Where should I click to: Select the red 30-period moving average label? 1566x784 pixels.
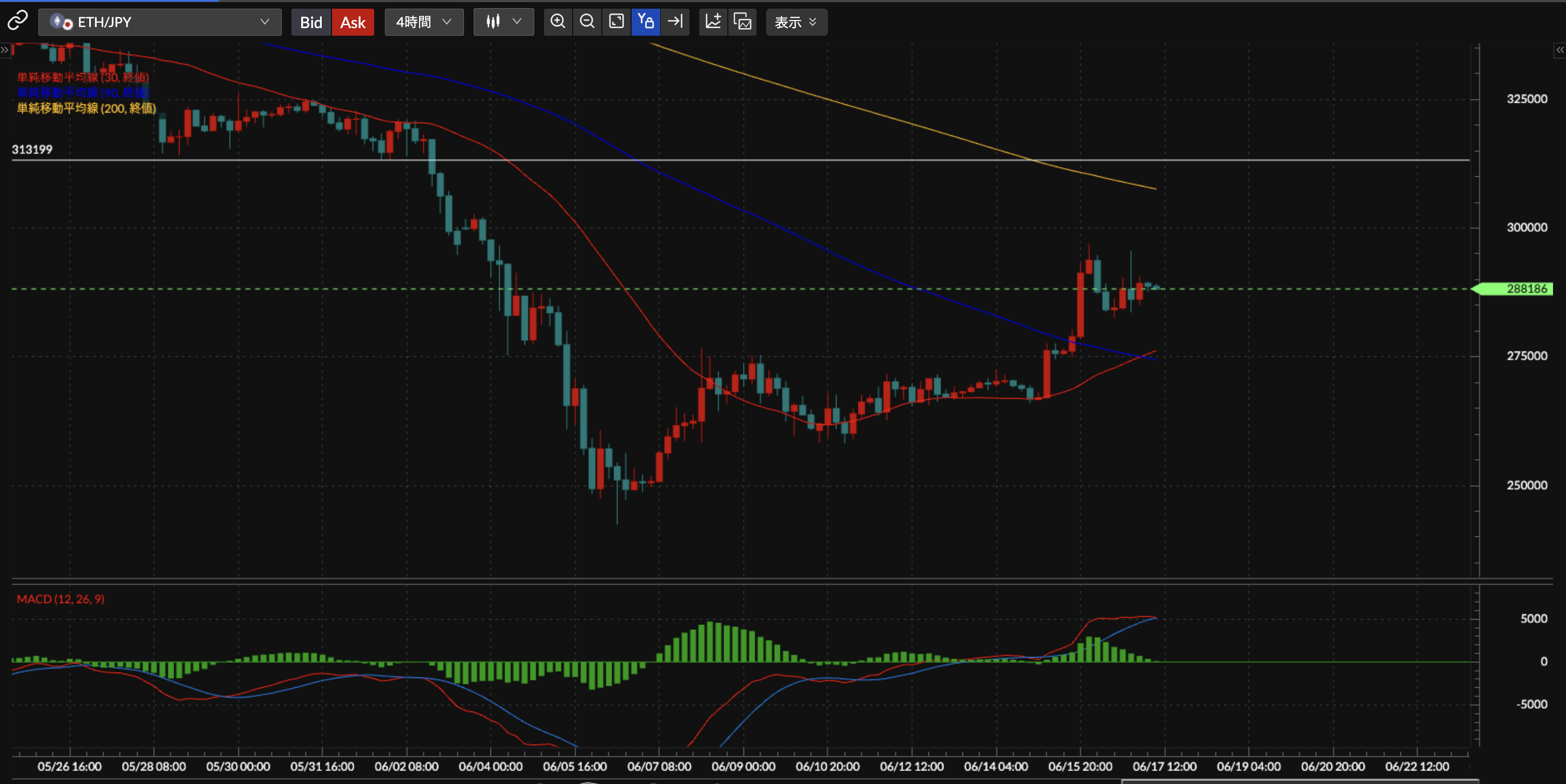point(83,77)
